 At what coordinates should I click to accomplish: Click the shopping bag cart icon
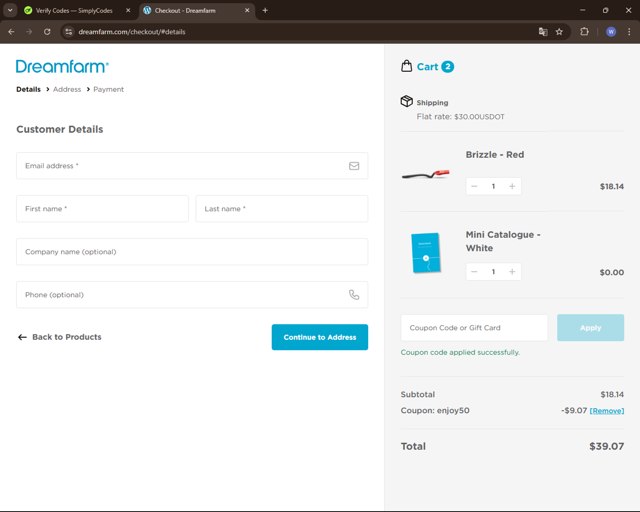click(x=406, y=66)
